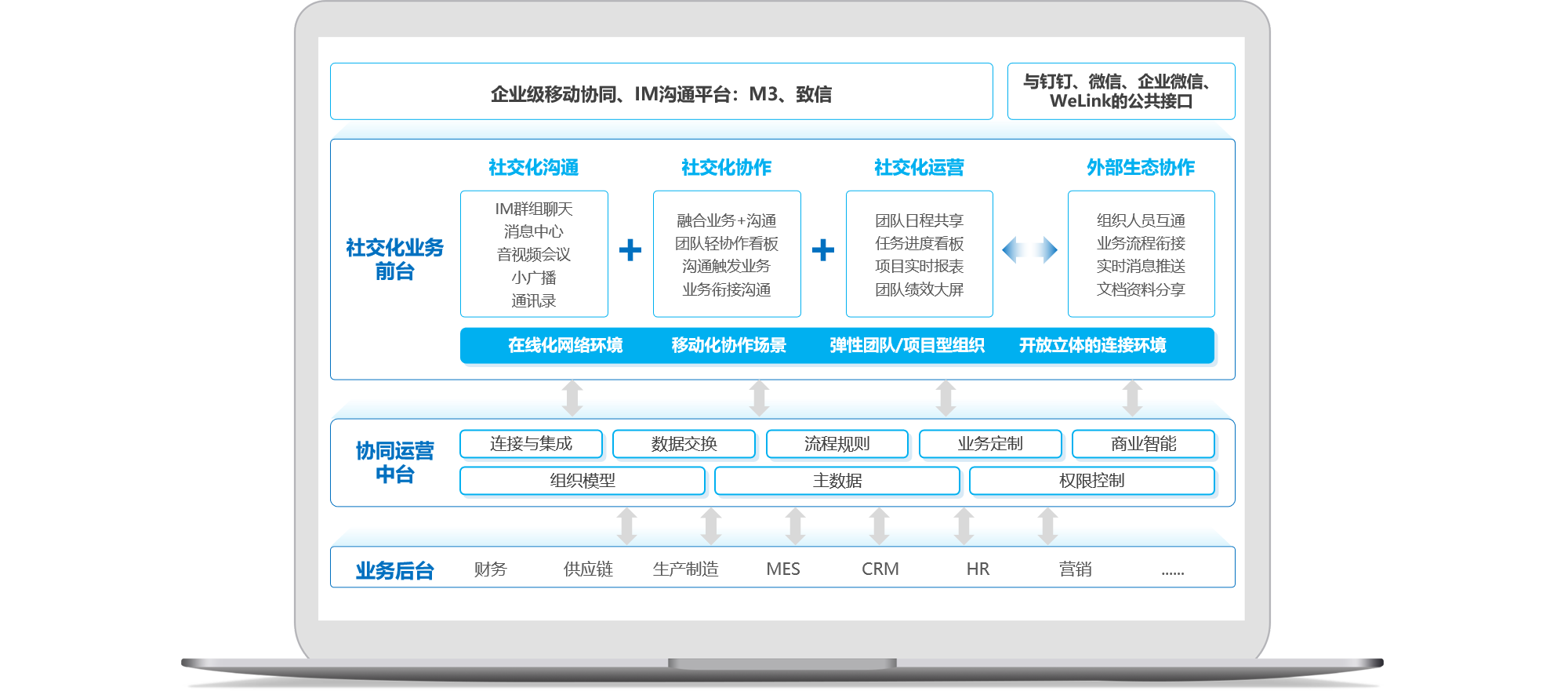The image size is (1568, 691).
Task: Select the 社交化沟通 heading
Action: point(533,167)
